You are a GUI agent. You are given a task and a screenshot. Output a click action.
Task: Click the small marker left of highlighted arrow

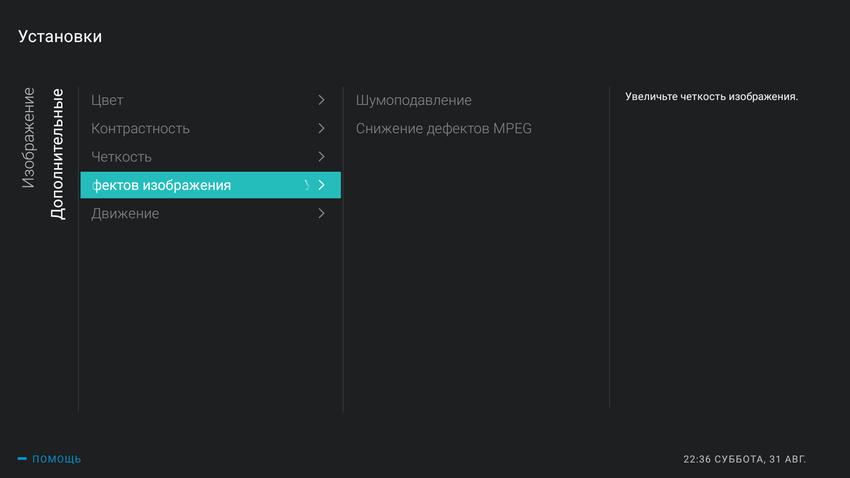tap(306, 185)
